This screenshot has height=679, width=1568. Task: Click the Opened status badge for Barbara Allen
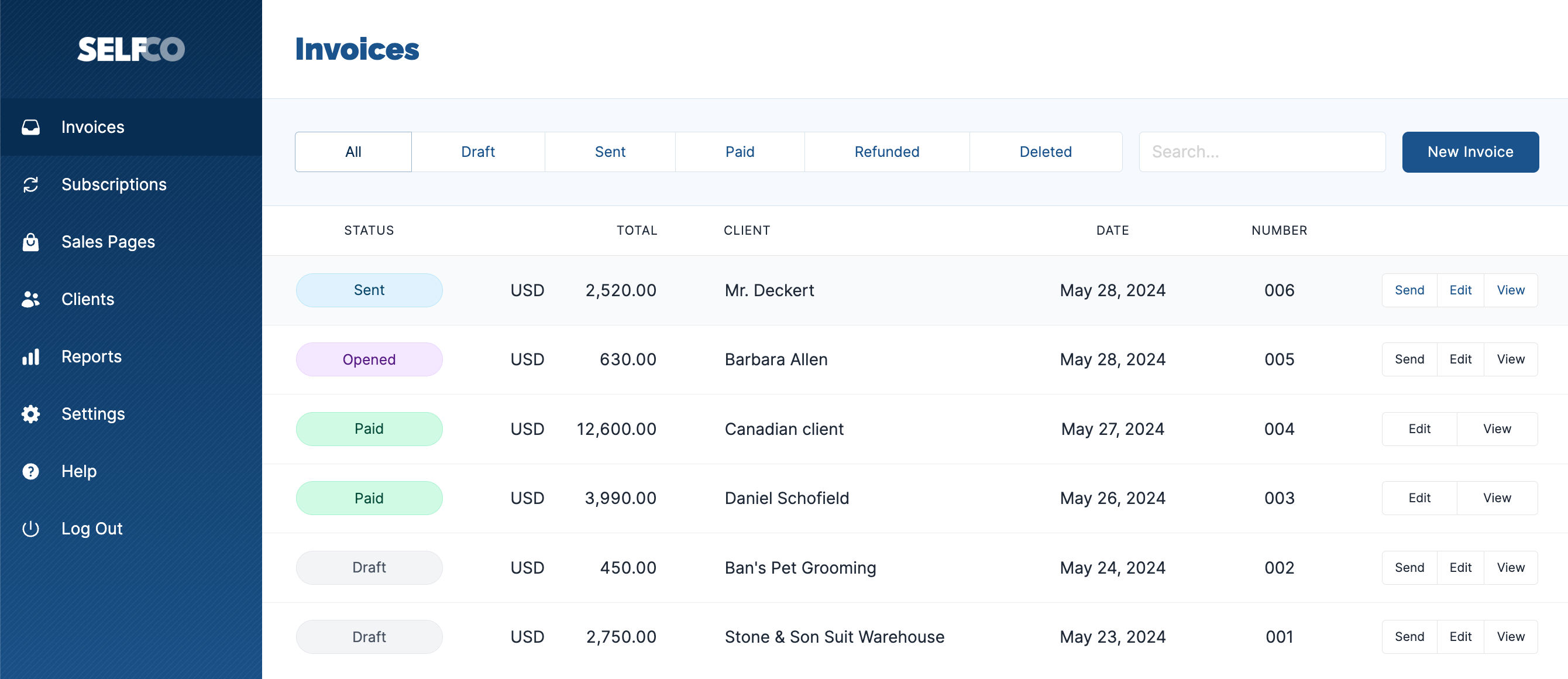(370, 359)
